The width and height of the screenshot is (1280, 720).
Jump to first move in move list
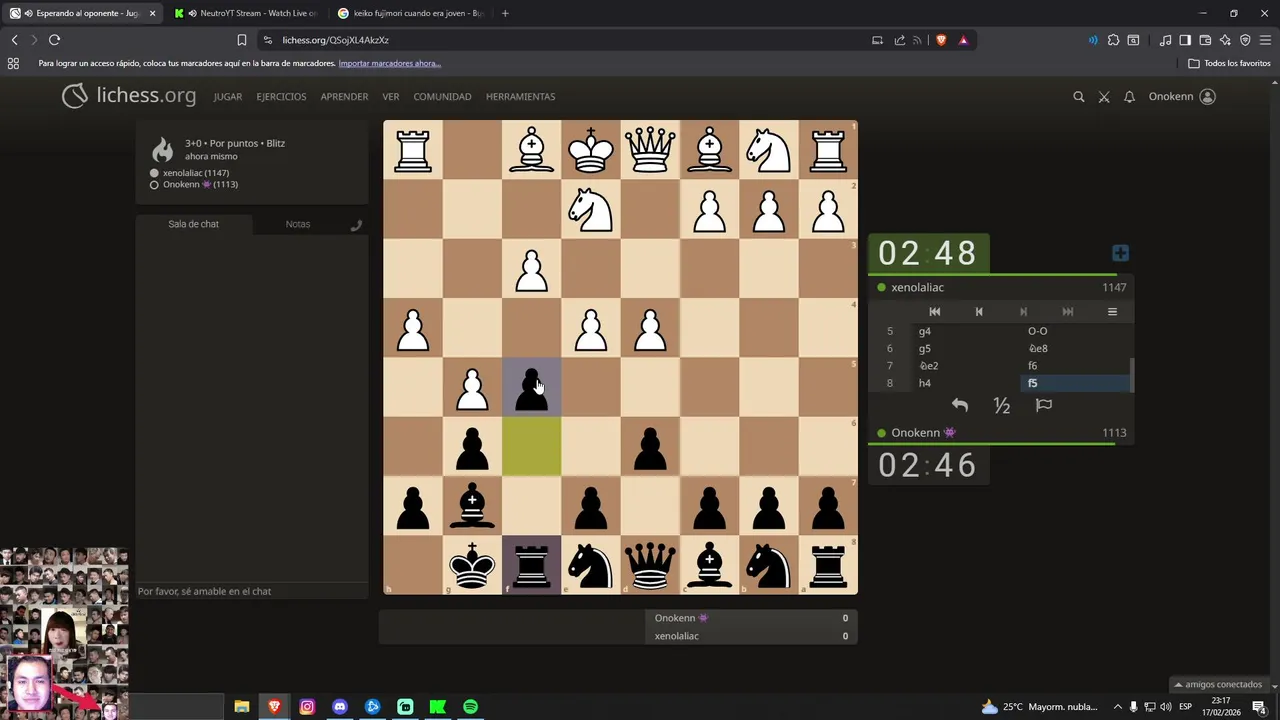(x=935, y=312)
